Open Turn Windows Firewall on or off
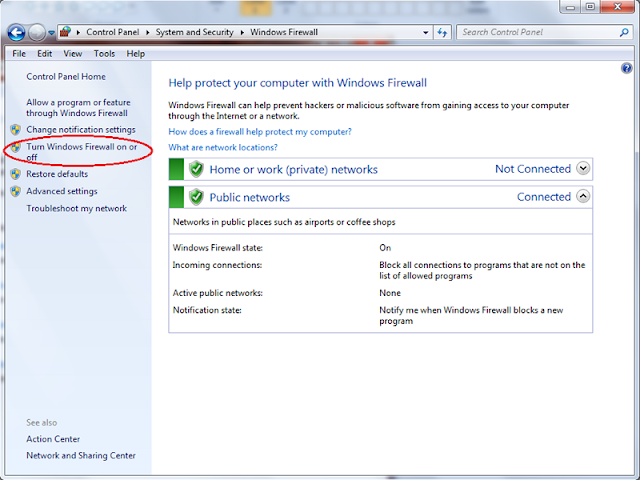Image resolution: width=640 pixels, height=480 pixels. pyautogui.click(x=82, y=152)
